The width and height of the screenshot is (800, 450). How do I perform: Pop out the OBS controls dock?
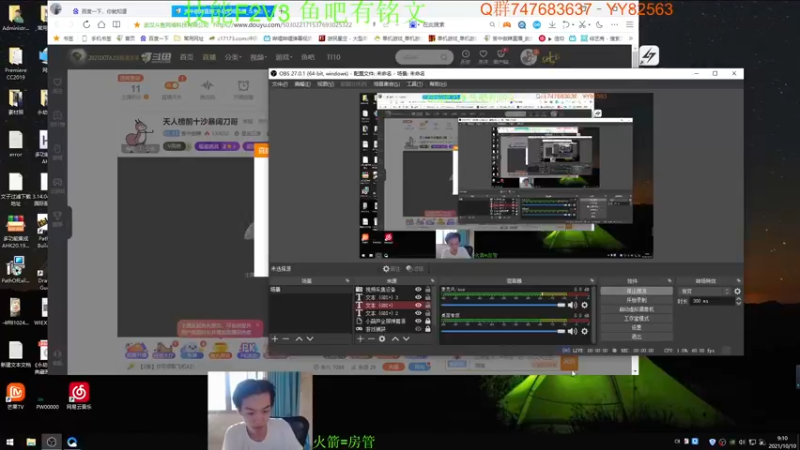pyautogui.click(x=669, y=281)
